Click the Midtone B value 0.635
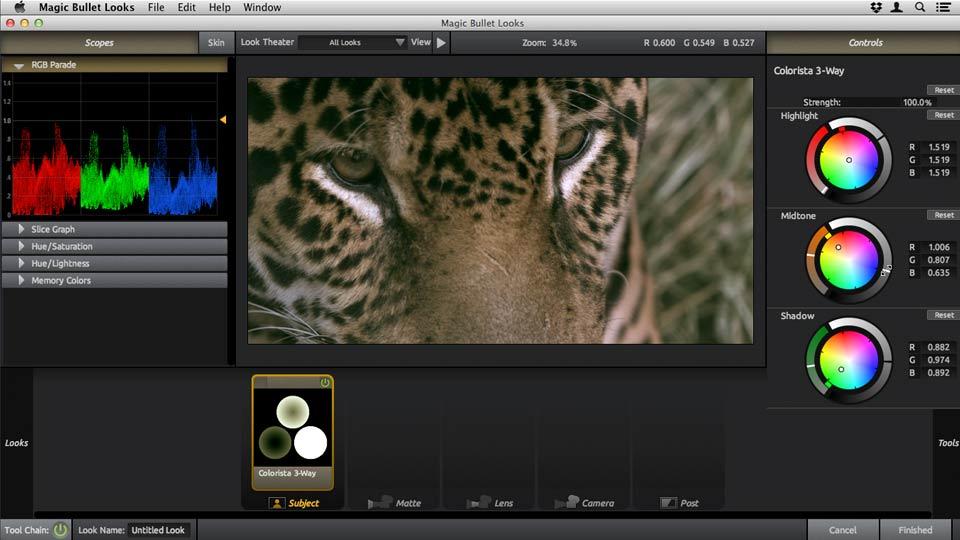Viewport: 960px width, 540px height. coord(939,273)
